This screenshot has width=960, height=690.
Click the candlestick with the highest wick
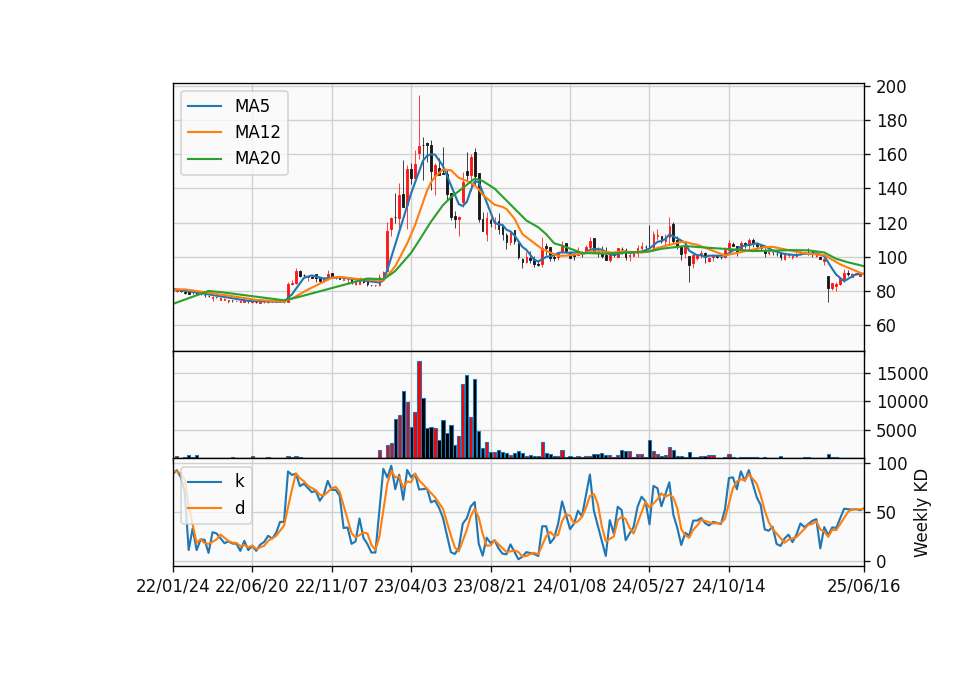point(419,128)
